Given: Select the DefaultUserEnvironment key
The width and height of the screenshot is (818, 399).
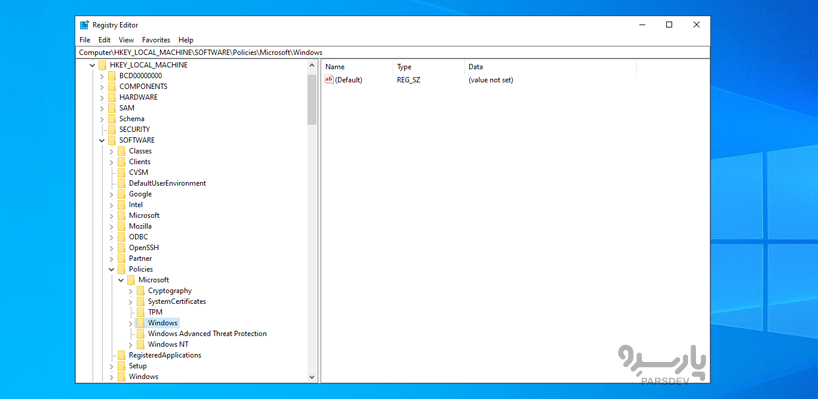Looking at the screenshot, I should 167,183.
